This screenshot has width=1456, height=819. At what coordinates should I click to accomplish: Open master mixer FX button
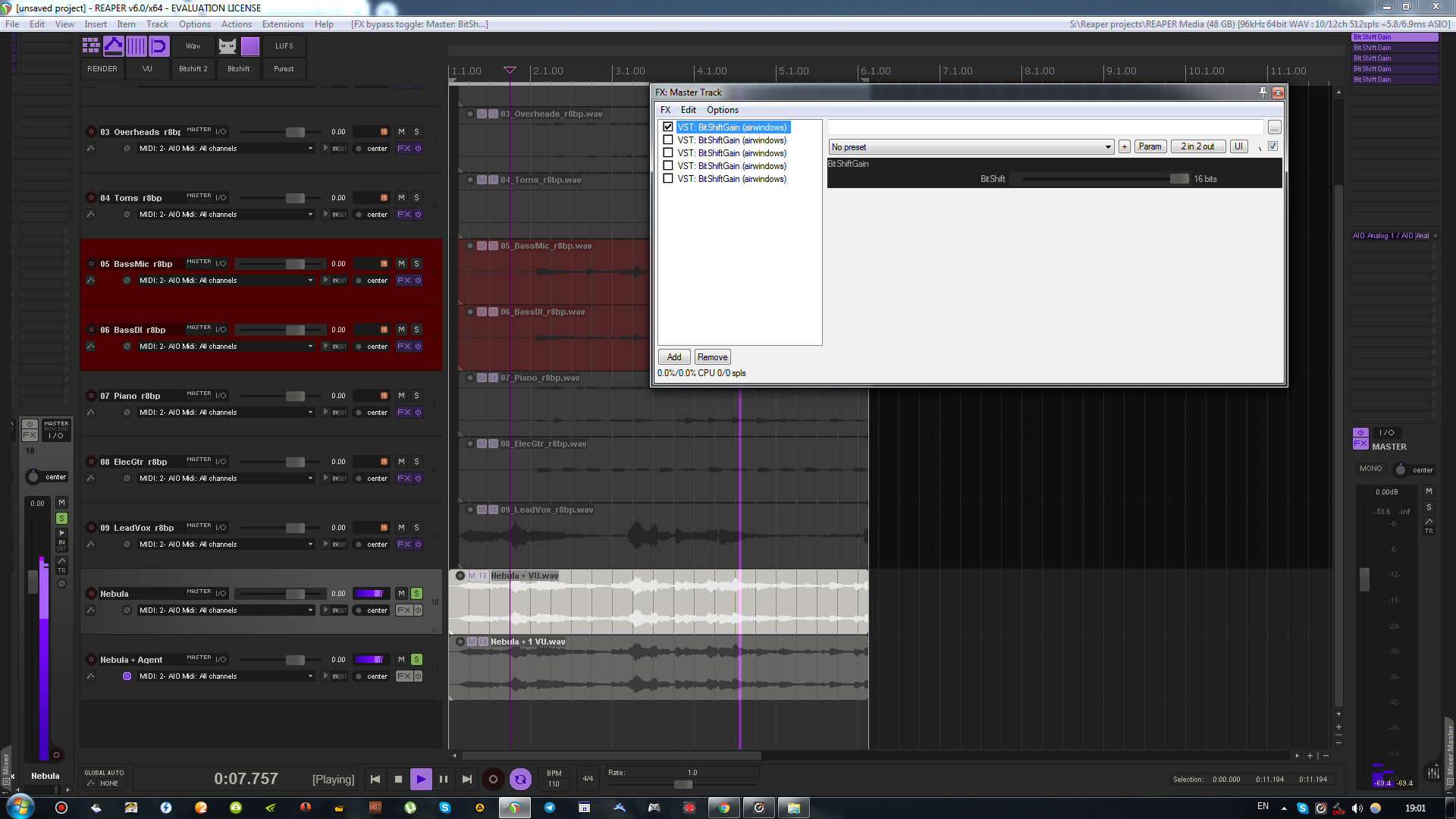tap(1360, 444)
